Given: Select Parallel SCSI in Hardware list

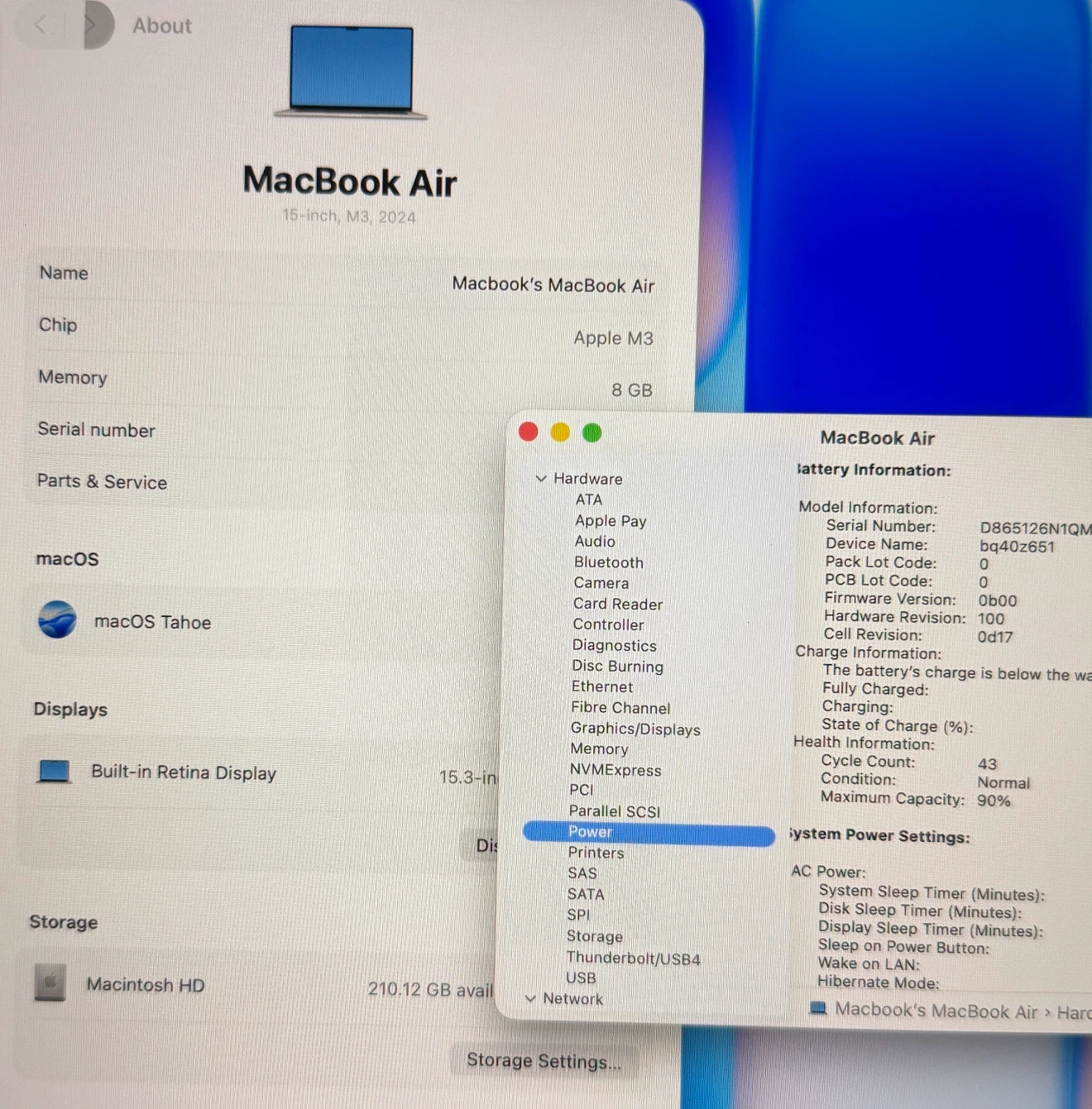Looking at the screenshot, I should pos(615,810).
